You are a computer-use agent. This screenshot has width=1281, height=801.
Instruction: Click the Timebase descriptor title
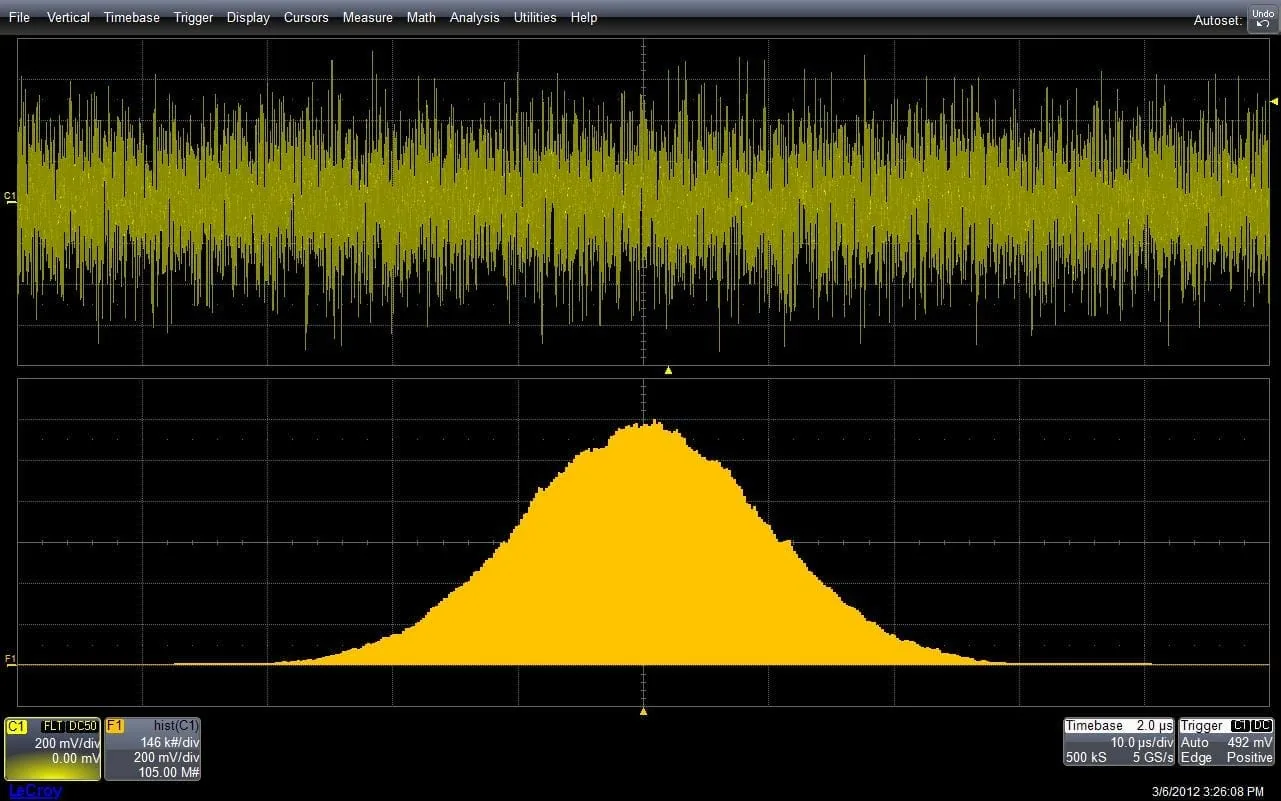click(x=1094, y=726)
